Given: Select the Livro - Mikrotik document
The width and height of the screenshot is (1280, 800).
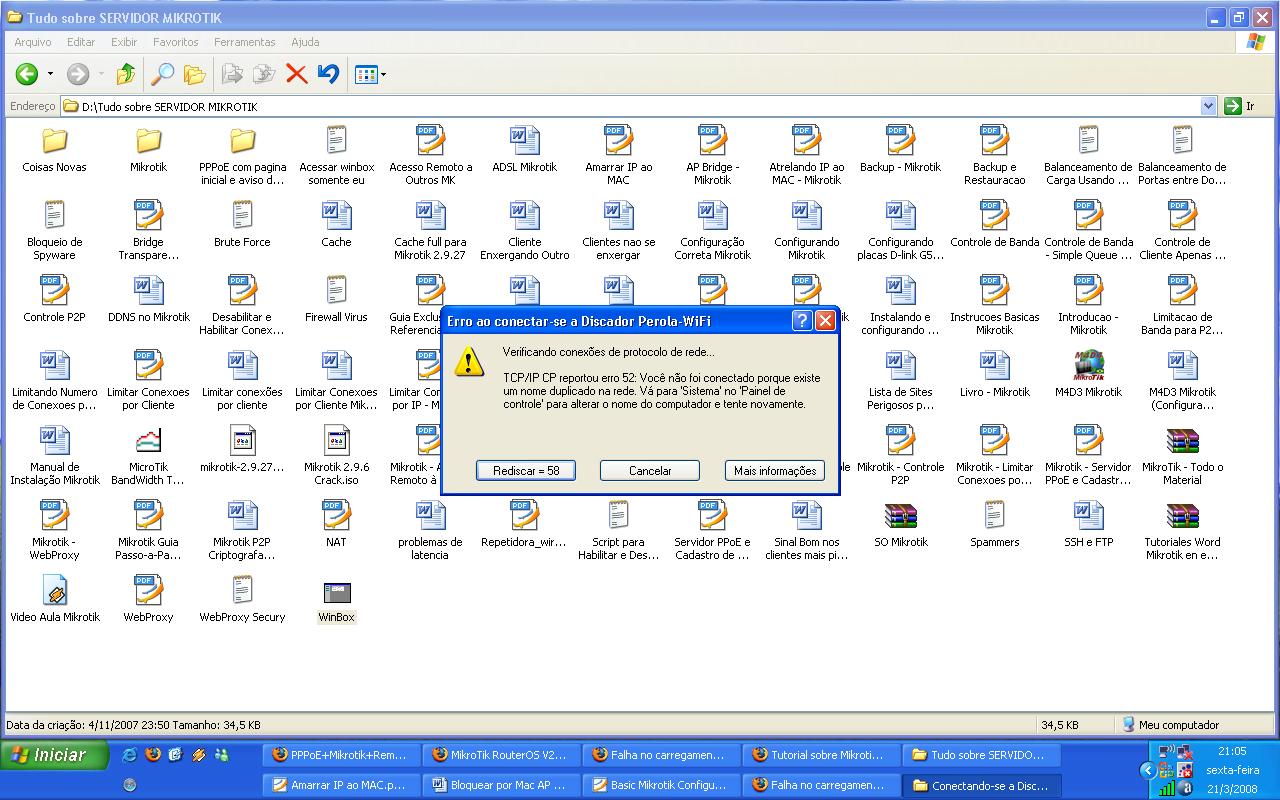Looking at the screenshot, I should [995, 376].
